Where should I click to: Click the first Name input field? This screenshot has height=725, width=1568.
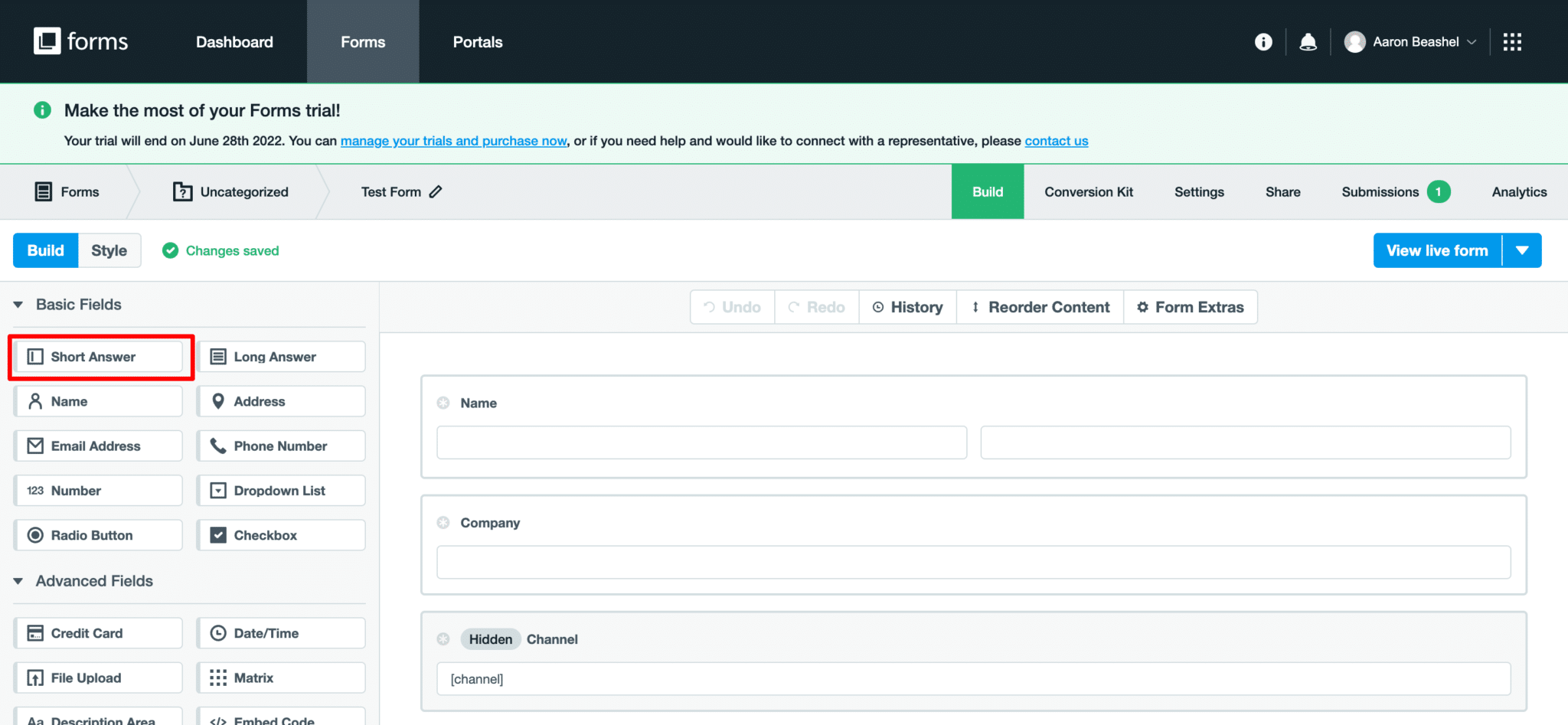pos(701,442)
